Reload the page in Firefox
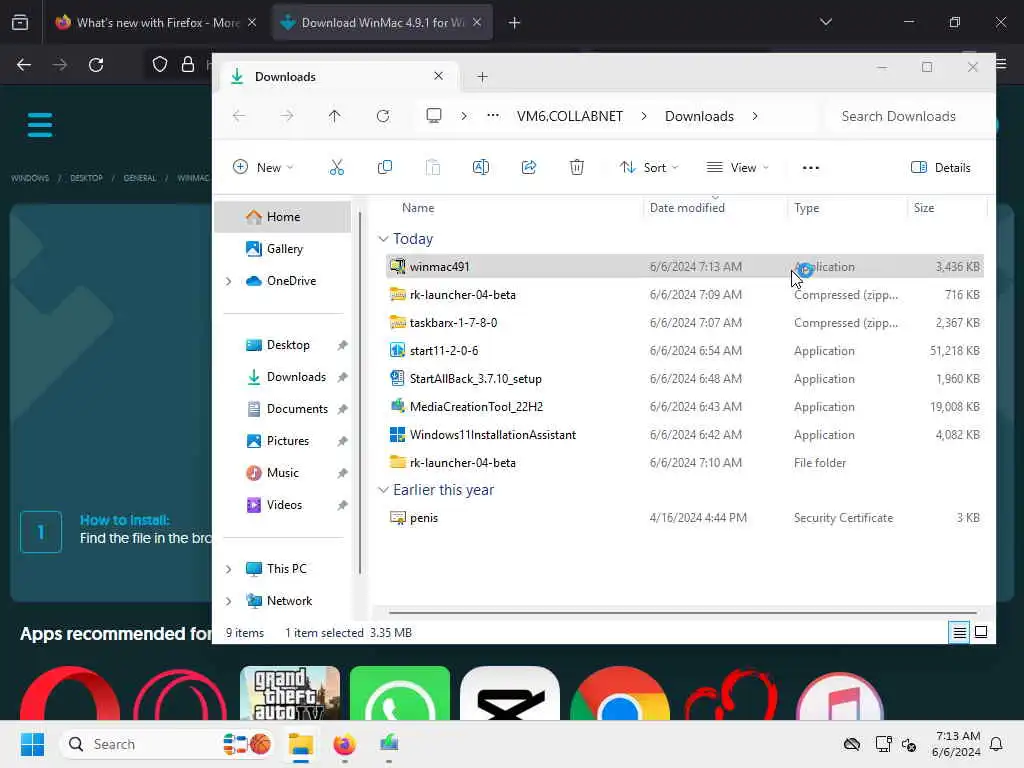The height and width of the screenshot is (768, 1024). coord(96,65)
